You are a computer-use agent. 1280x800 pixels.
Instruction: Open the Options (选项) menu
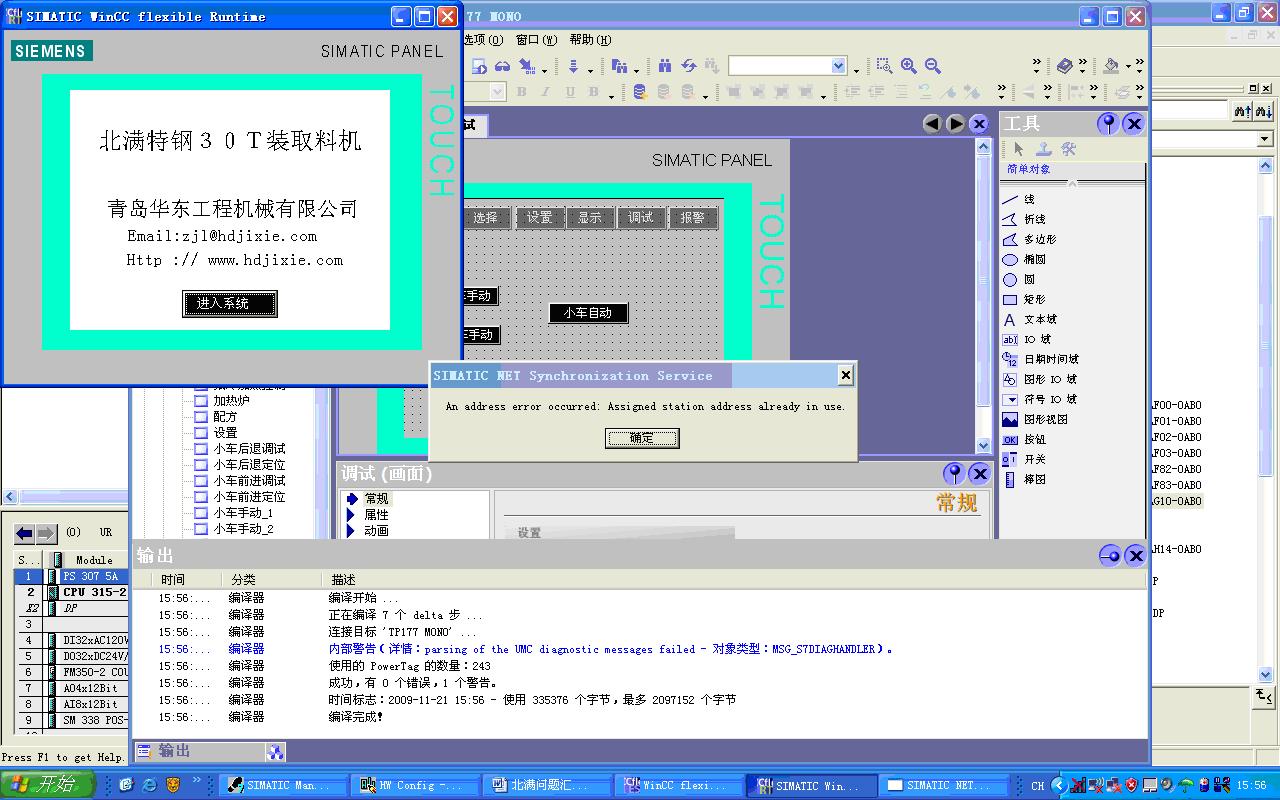point(483,40)
